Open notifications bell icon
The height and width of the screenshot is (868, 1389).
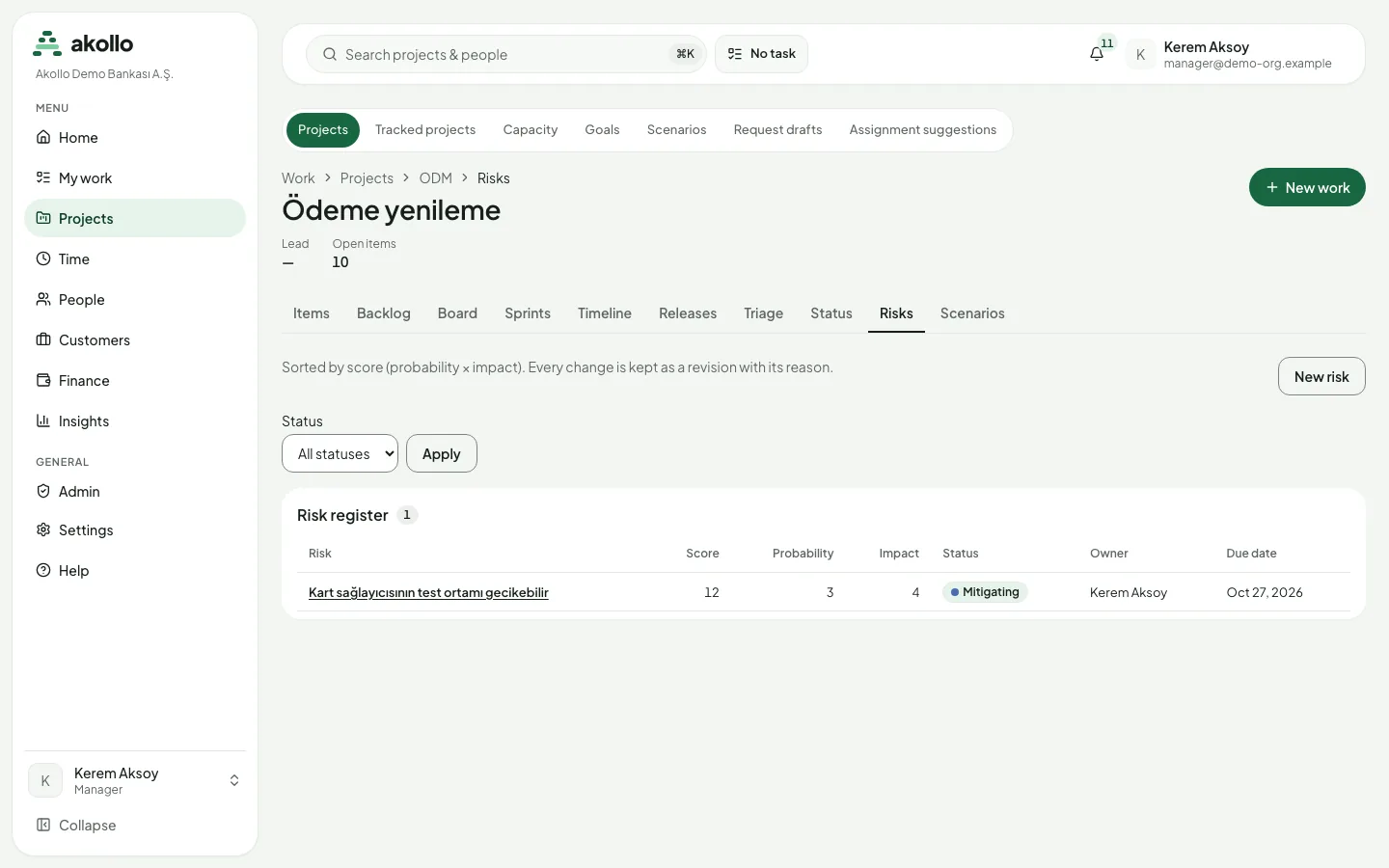[1097, 54]
